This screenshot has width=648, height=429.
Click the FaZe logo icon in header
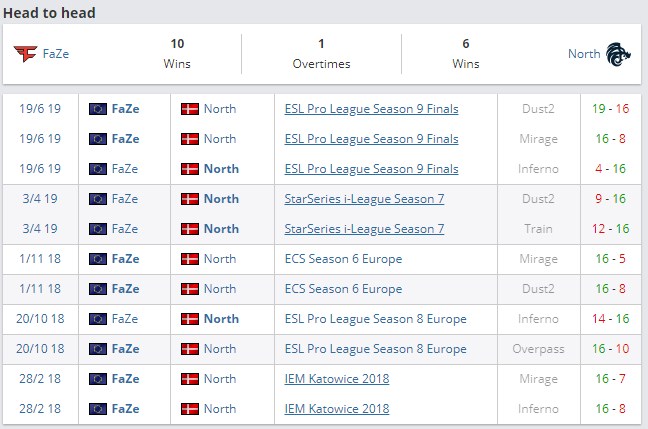pyautogui.click(x=24, y=54)
